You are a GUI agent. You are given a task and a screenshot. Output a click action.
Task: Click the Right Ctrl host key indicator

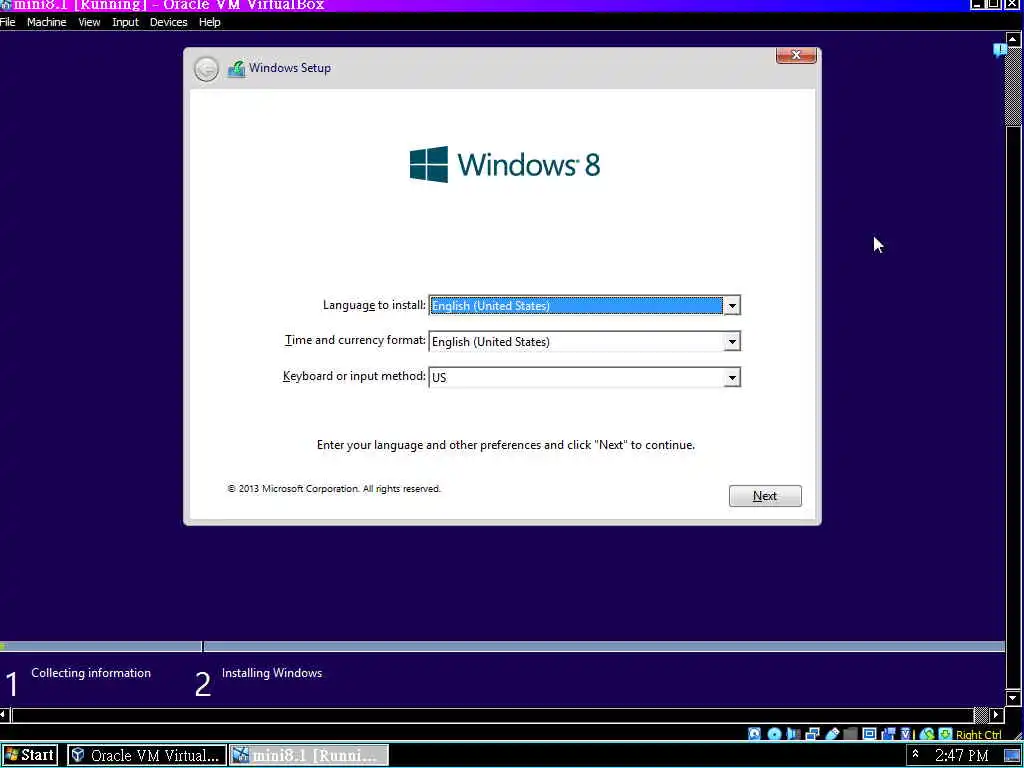(x=978, y=735)
